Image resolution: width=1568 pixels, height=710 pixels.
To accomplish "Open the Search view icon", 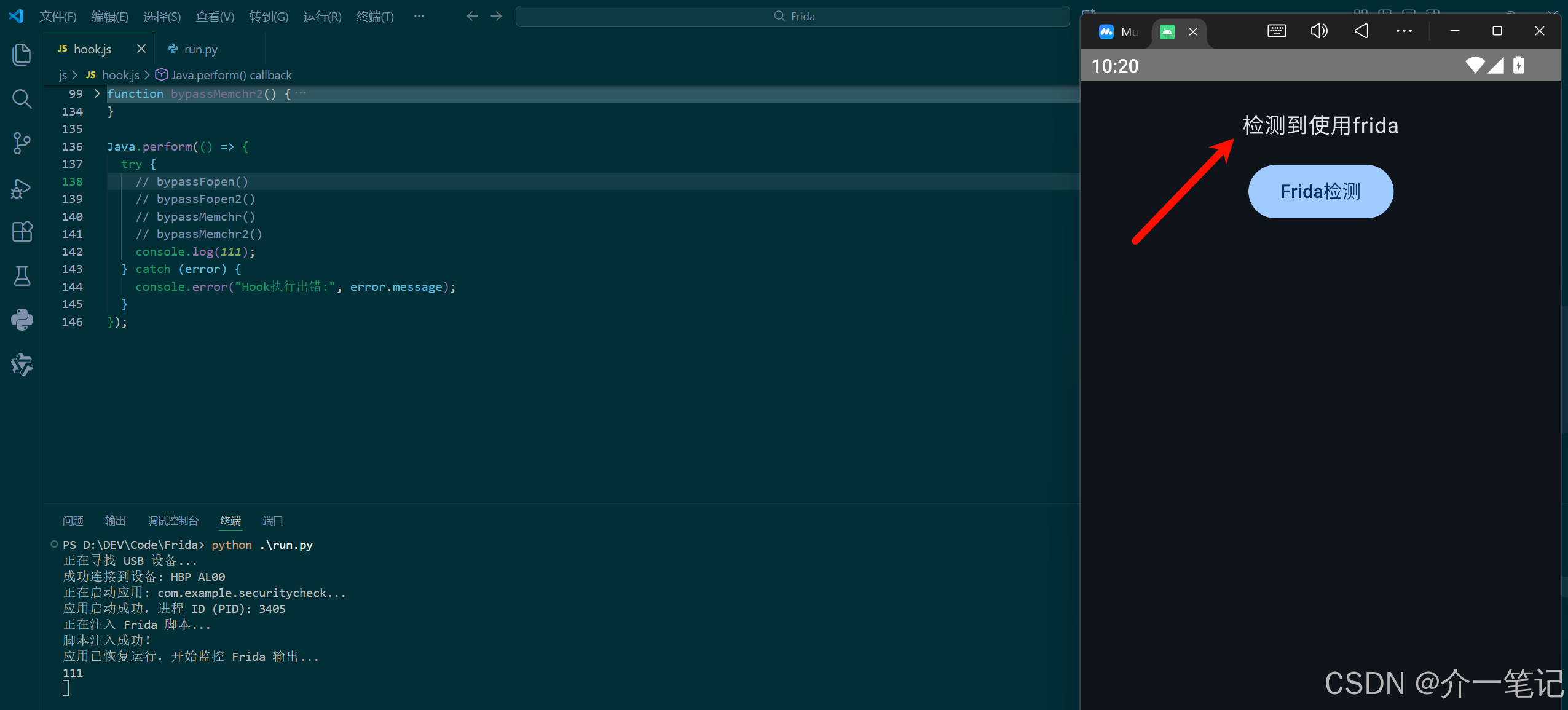I will click(22, 99).
